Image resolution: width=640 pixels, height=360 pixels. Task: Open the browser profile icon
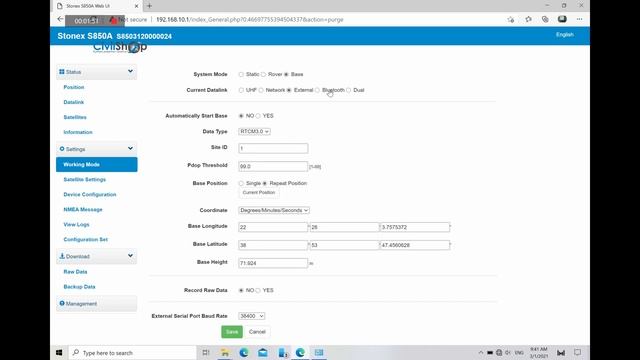[562, 19]
